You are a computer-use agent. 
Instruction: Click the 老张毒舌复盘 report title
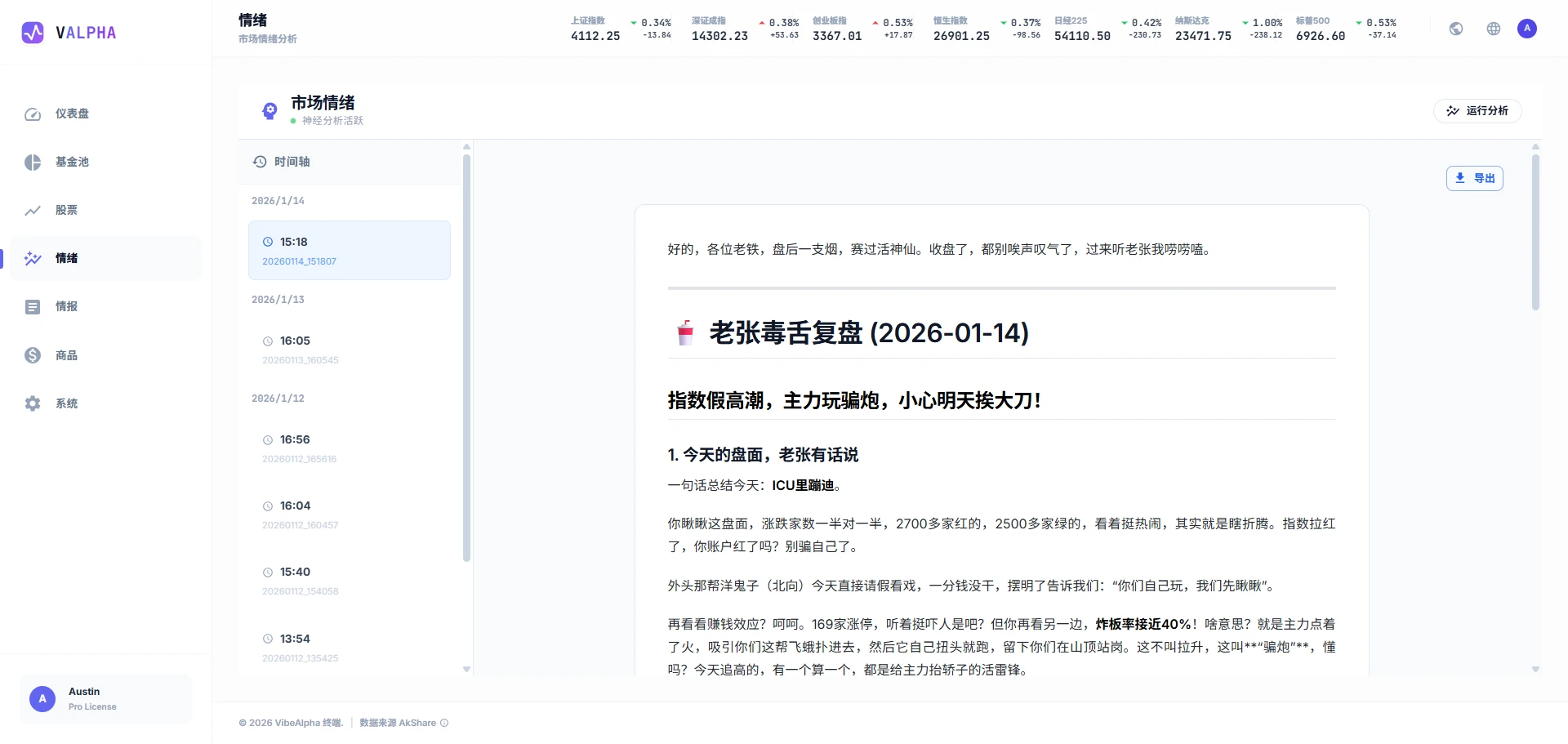tap(869, 332)
